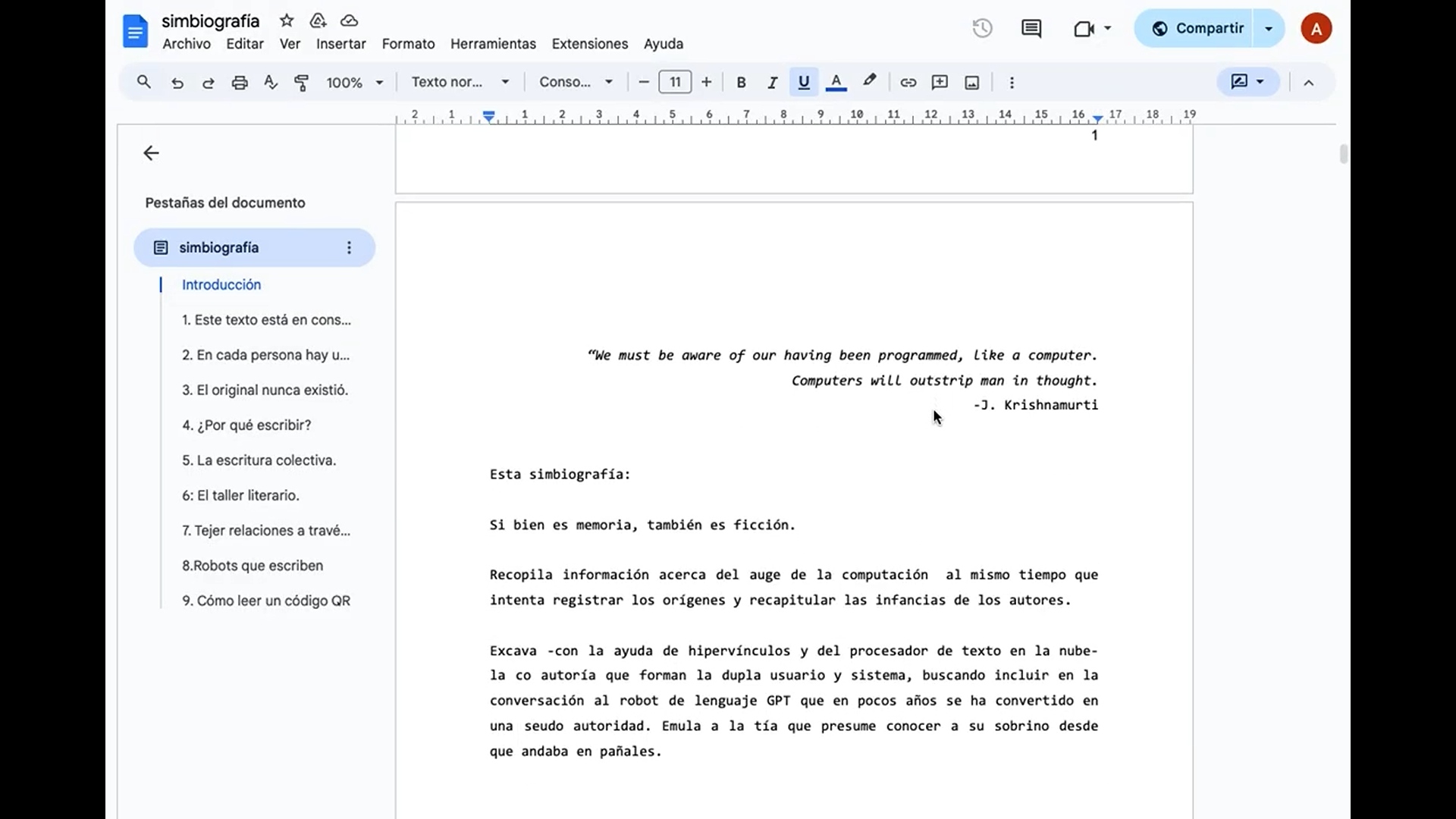Image resolution: width=1456 pixels, height=819 pixels.
Task: Click the print icon in toolbar
Action: click(240, 83)
